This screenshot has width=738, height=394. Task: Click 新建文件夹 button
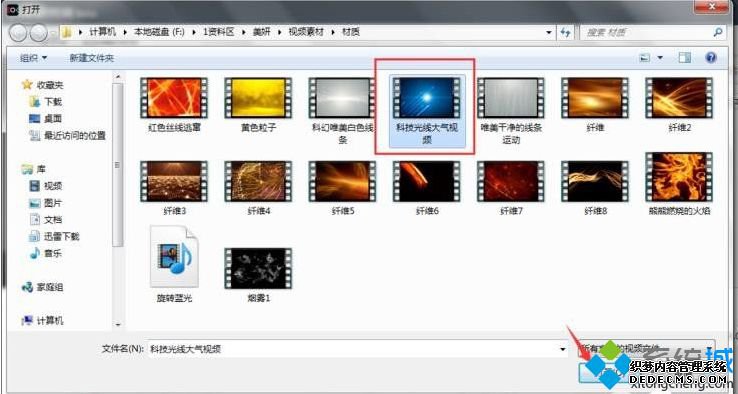[x=92, y=58]
